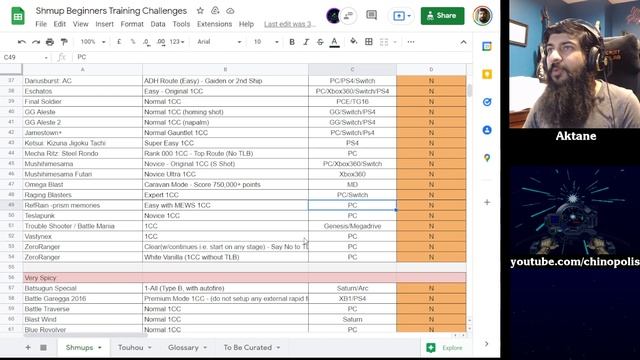The image size is (640, 360).
Task: Format cell as percent
Action: 133,42
